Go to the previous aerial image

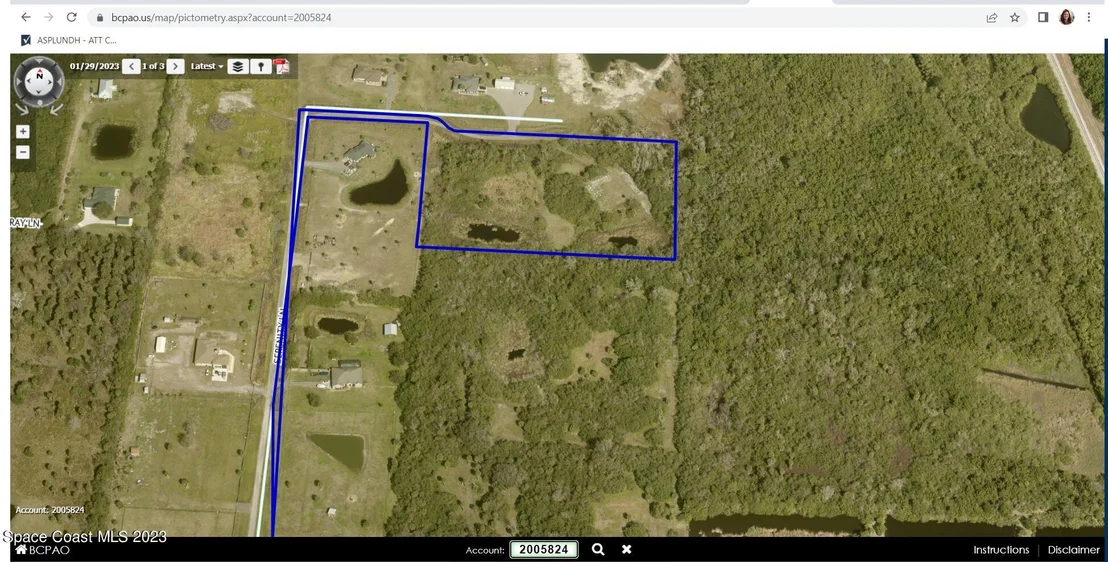[x=131, y=66]
